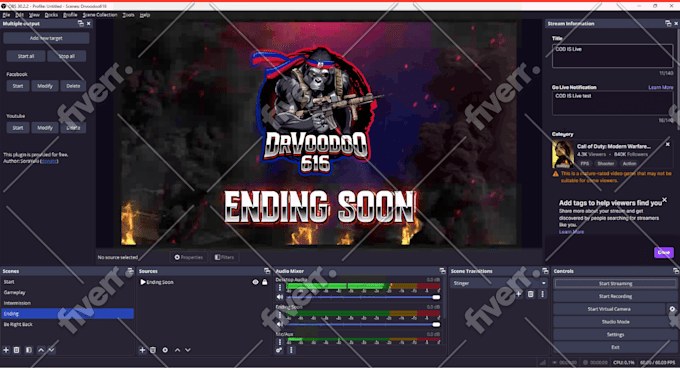The height and width of the screenshot is (368, 680).
Task: Open Mic/Aux three-dot options menu
Action: (280, 342)
